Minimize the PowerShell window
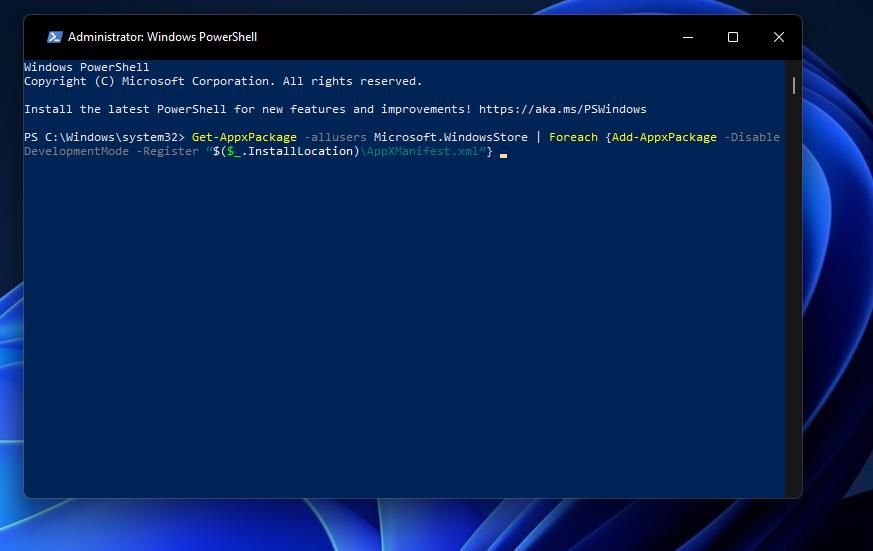873x551 pixels. (x=688, y=37)
